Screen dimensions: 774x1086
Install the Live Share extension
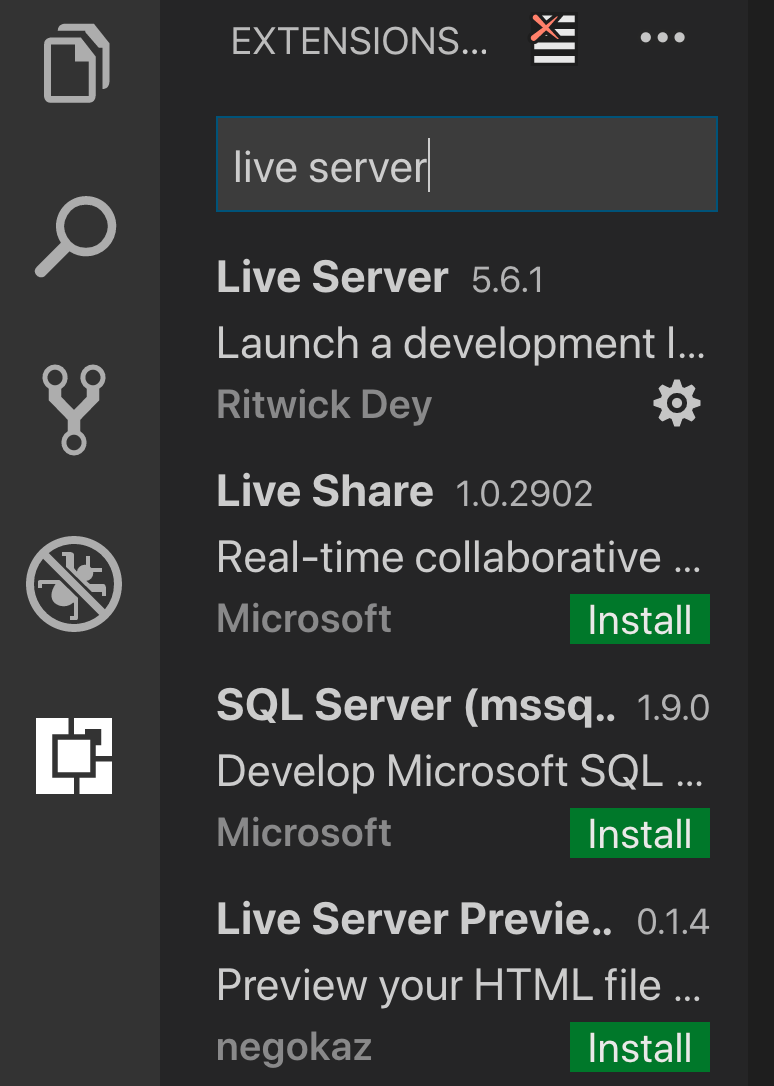click(x=639, y=619)
